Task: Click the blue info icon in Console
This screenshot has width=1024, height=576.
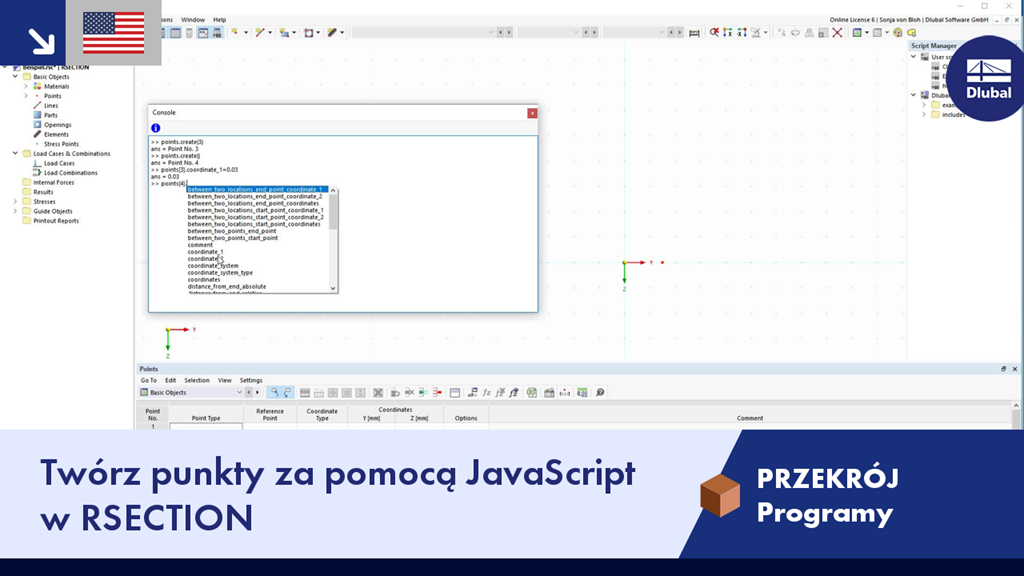Action: 155,128
